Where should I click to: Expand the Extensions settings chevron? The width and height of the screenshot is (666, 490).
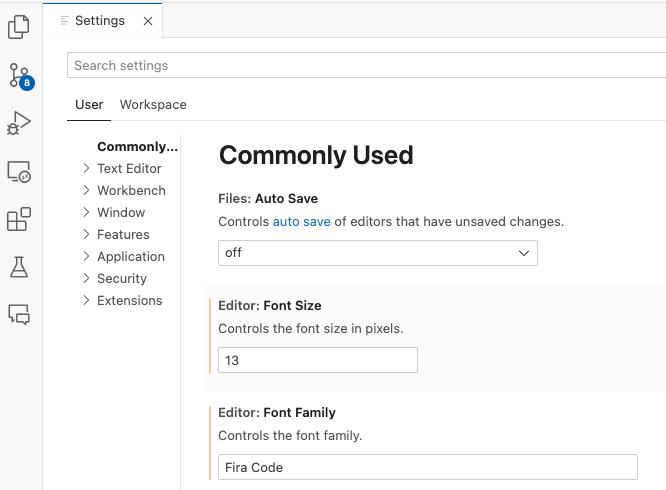click(x=86, y=301)
